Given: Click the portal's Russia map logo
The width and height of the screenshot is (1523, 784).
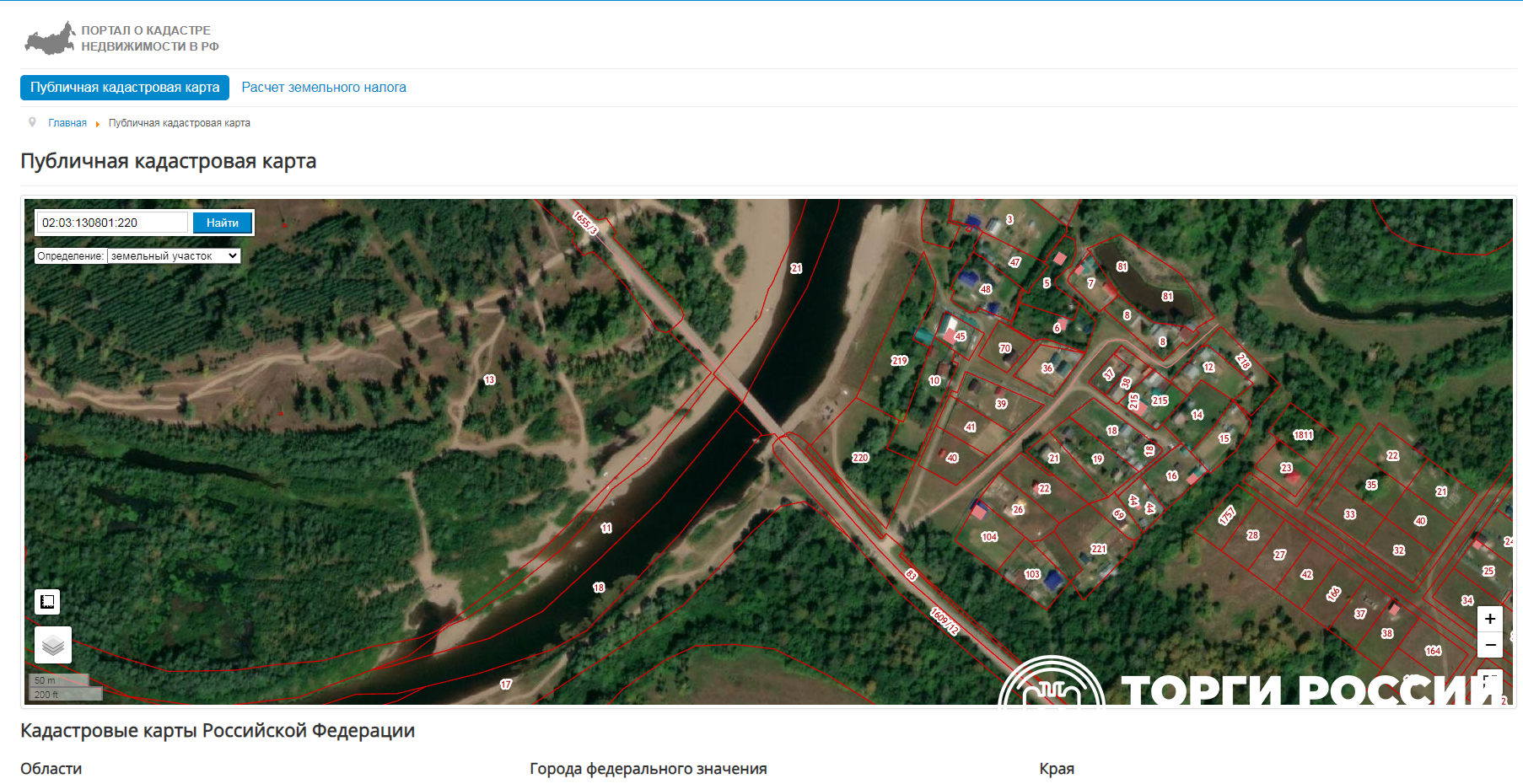Looking at the screenshot, I should [x=50, y=39].
